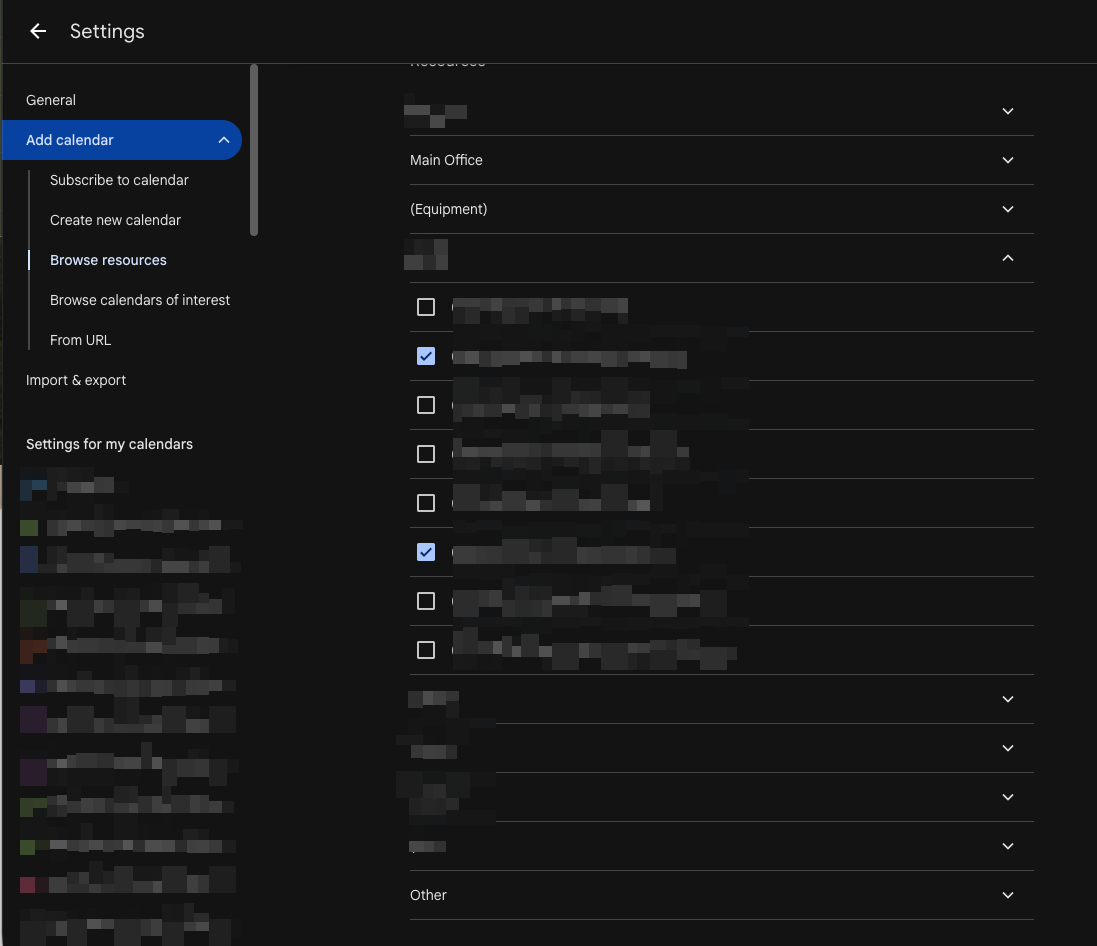Click the Other group label

(x=428, y=895)
